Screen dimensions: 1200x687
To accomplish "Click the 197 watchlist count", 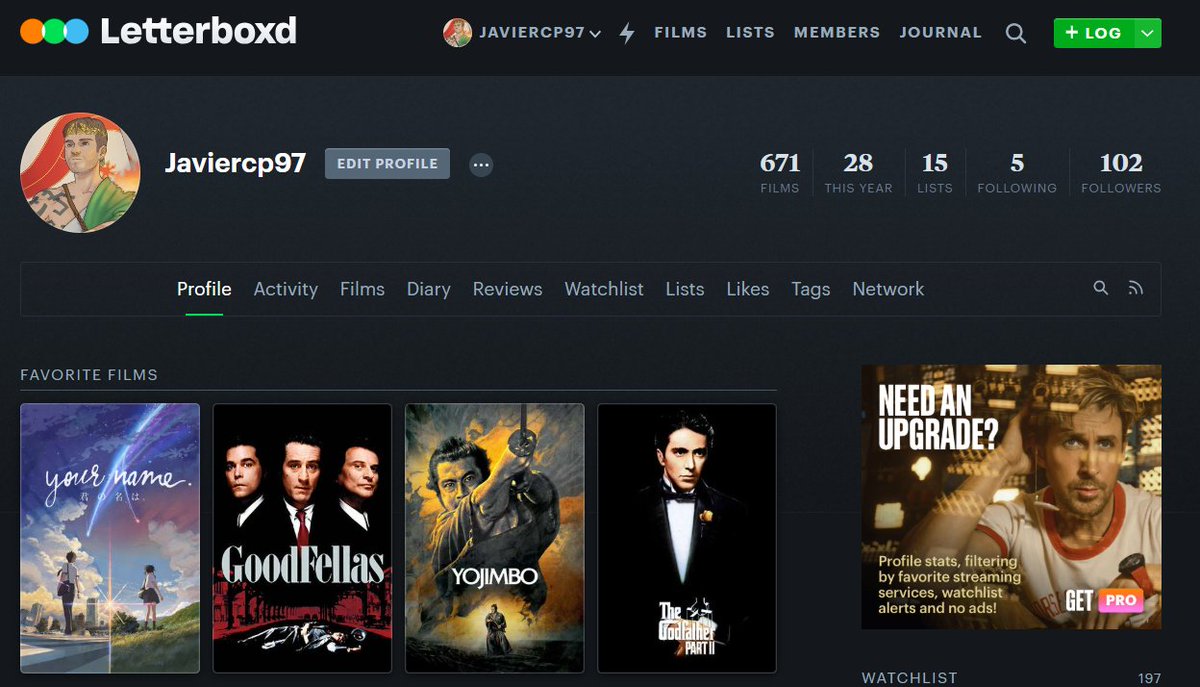I will 1149,679.
